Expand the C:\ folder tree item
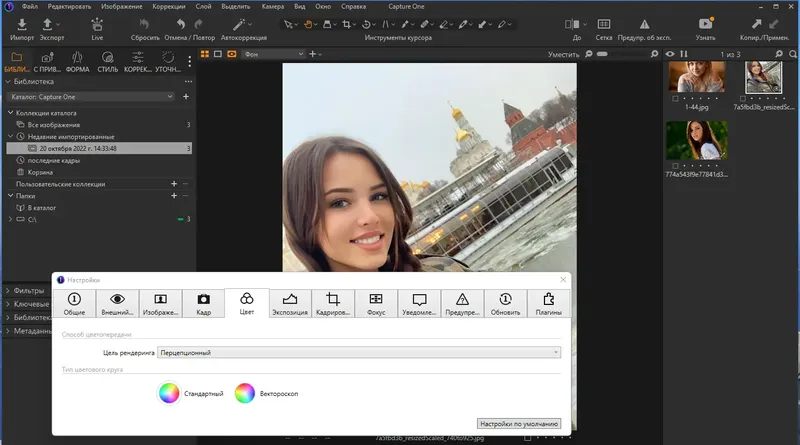The width and height of the screenshot is (800, 445). pyautogui.click(x=11, y=218)
